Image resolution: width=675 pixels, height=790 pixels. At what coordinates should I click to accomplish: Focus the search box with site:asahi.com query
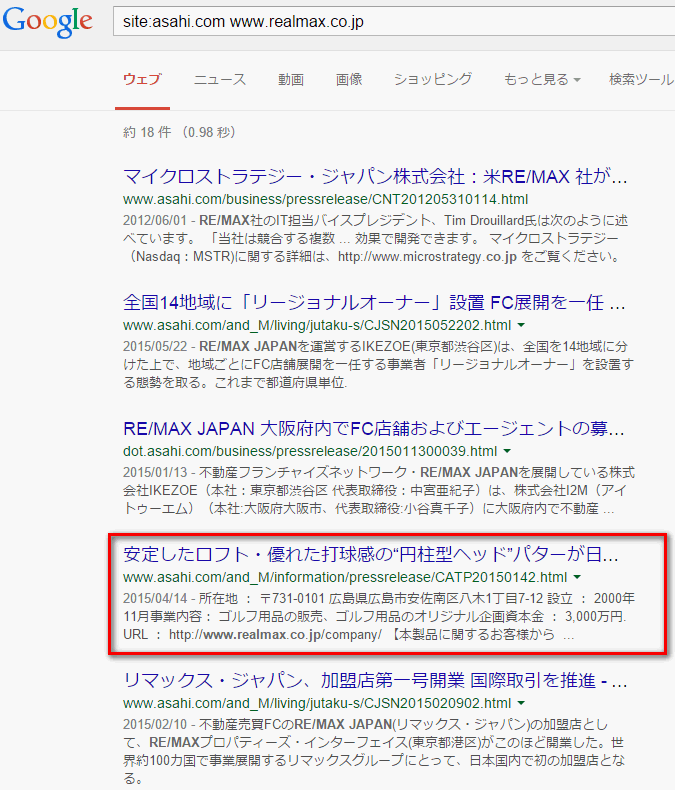point(394,21)
